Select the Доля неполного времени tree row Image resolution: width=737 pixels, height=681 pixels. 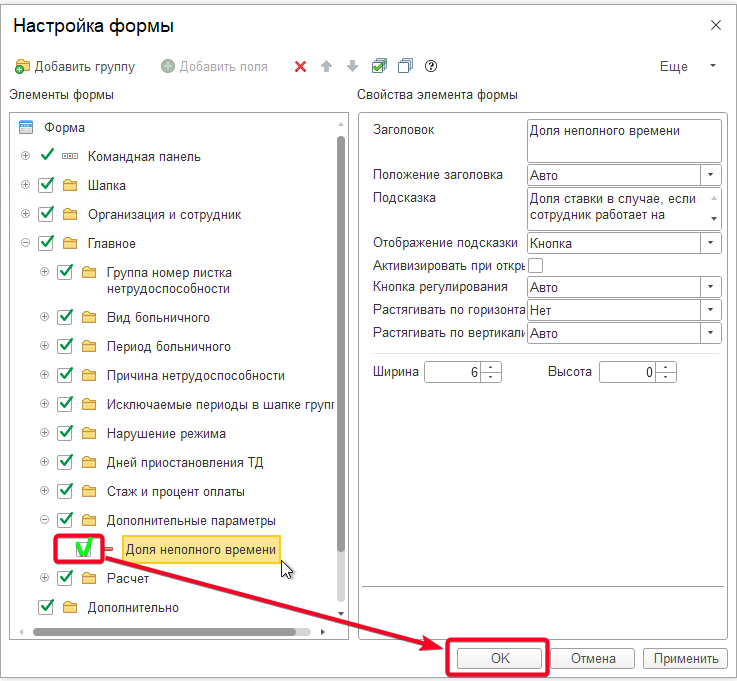pyautogui.click(x=201, y=549)
